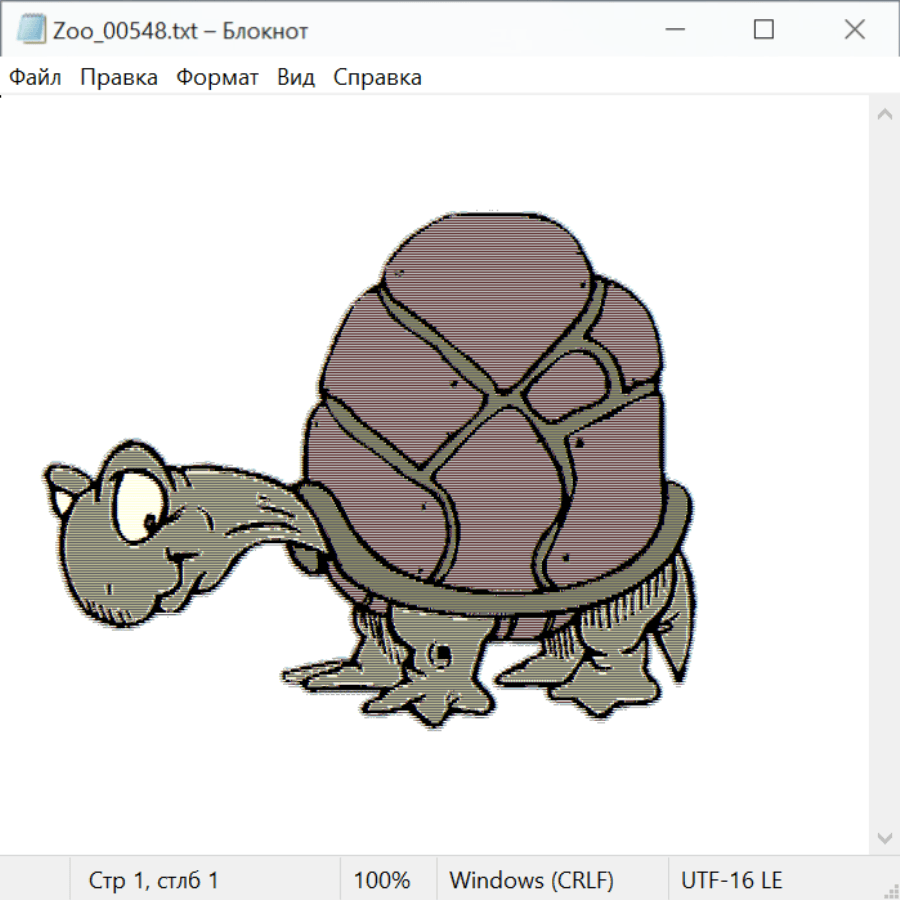Click the 100% zoom level in the status bar
900x900 pixels.
(382, 881)
